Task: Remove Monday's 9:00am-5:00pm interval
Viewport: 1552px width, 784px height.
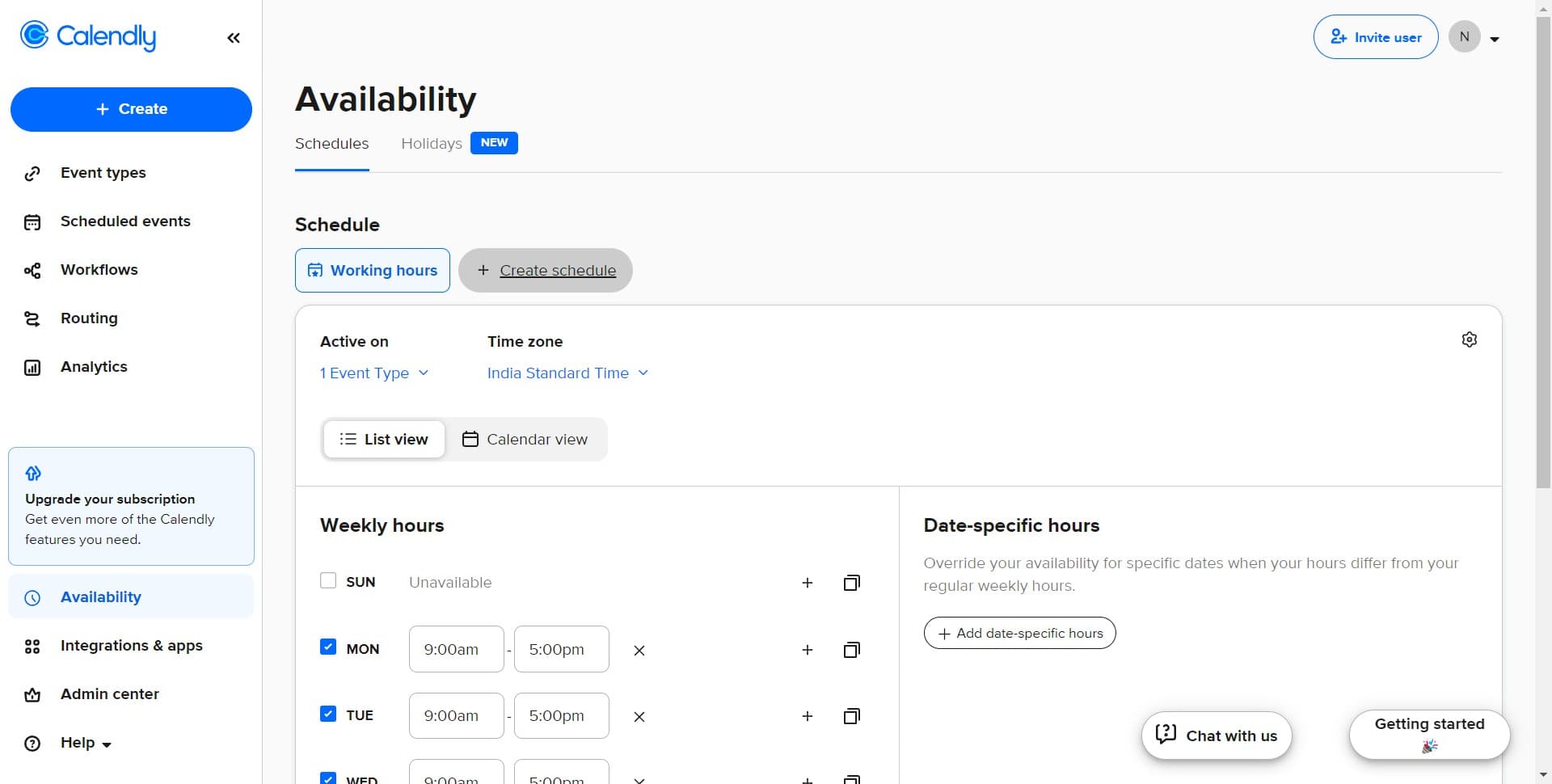Action: coord(639,650)
